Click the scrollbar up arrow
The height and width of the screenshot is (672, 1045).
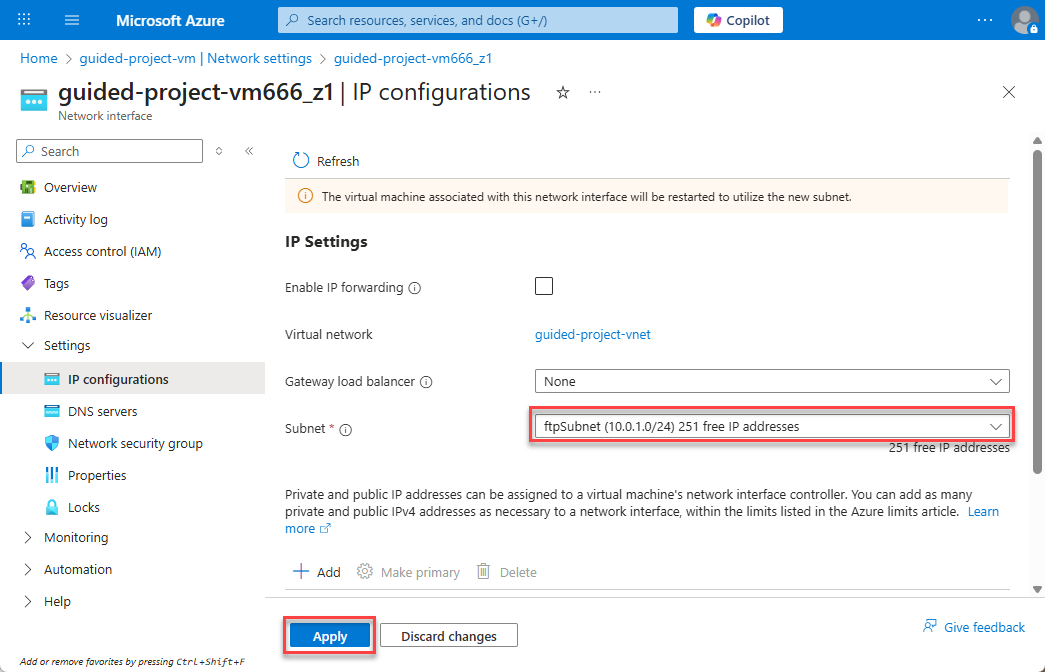click(1037, 141)
